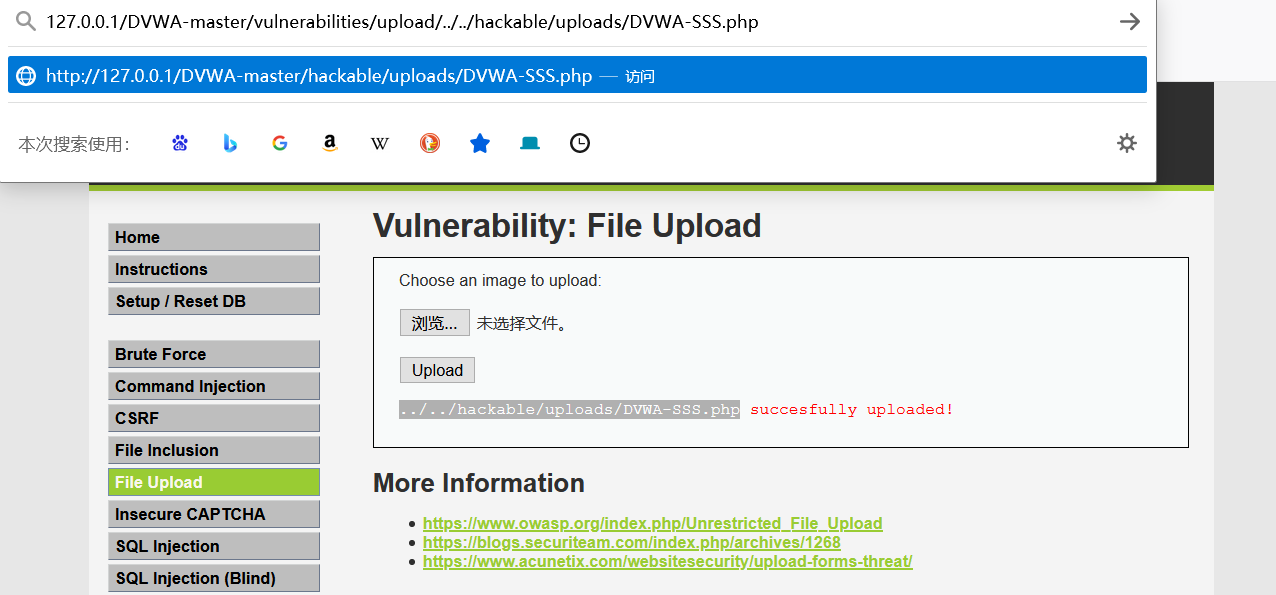Image resolution: width=1276 pixels, height=595 pixels.
Task: Search with the DuckDuckGo engine icon
Action: coord(430,143)
